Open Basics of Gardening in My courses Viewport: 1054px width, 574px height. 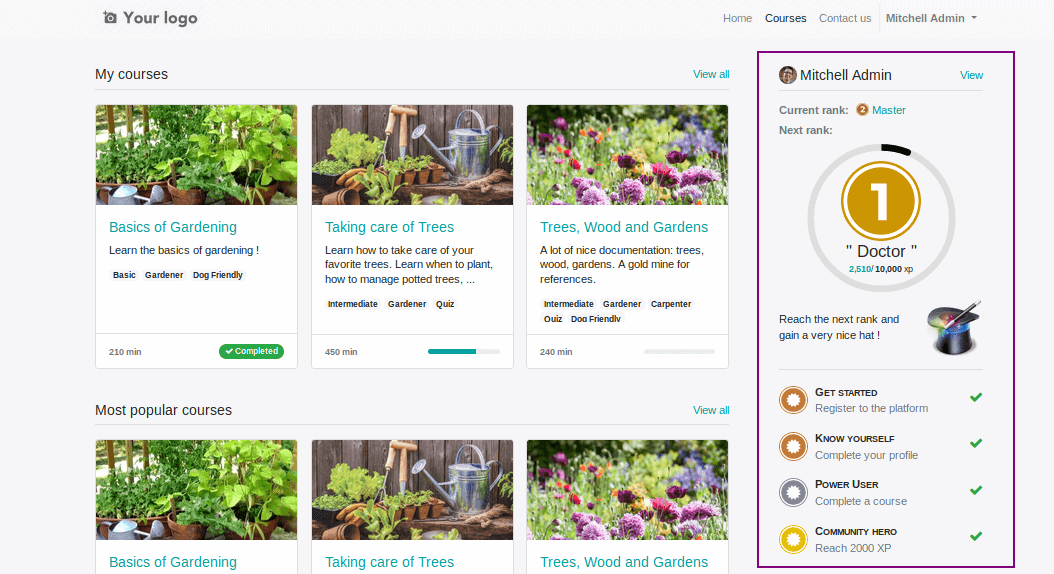tap(173, 227)
